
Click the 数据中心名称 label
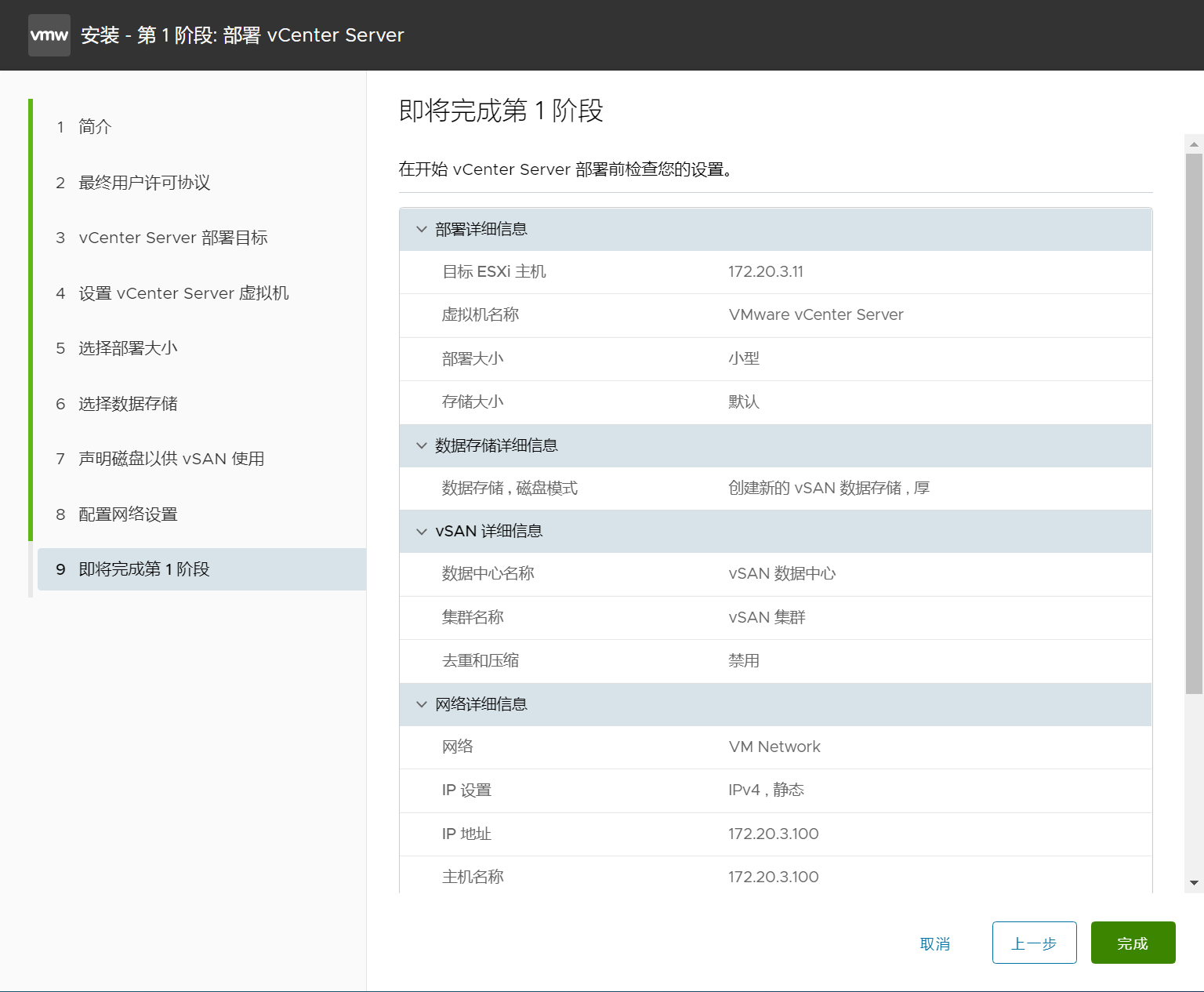pyautogui.click(x=488, y=574)
